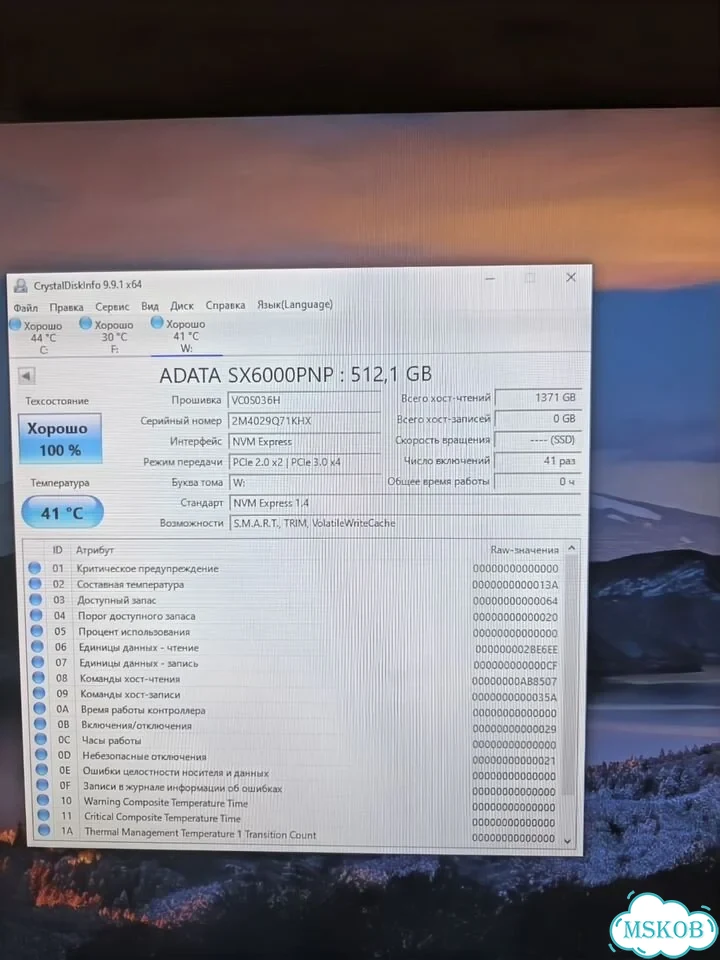This screenshot has width=720, height=960.
Task: Click the status circle for attribute 02
Action: click(36, 584)
